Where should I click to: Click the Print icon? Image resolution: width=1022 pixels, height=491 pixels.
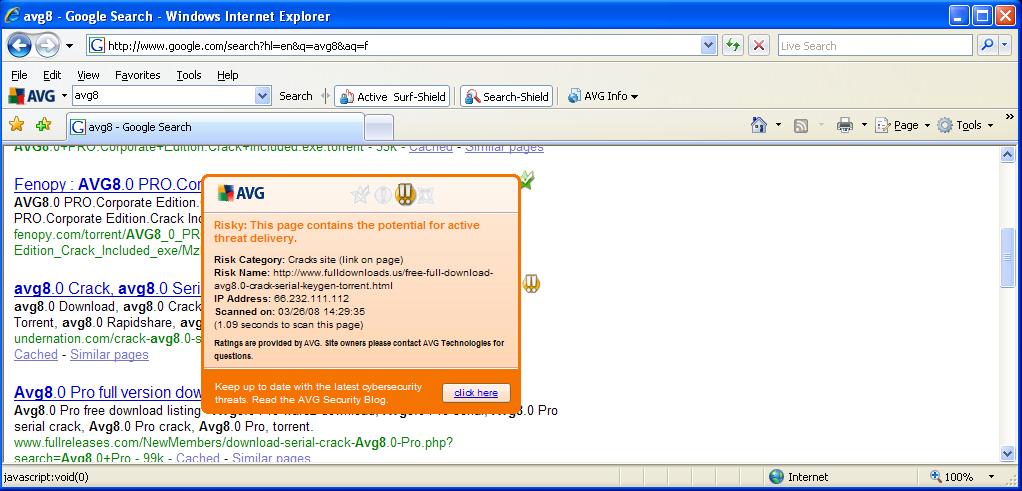coord(845,125)
